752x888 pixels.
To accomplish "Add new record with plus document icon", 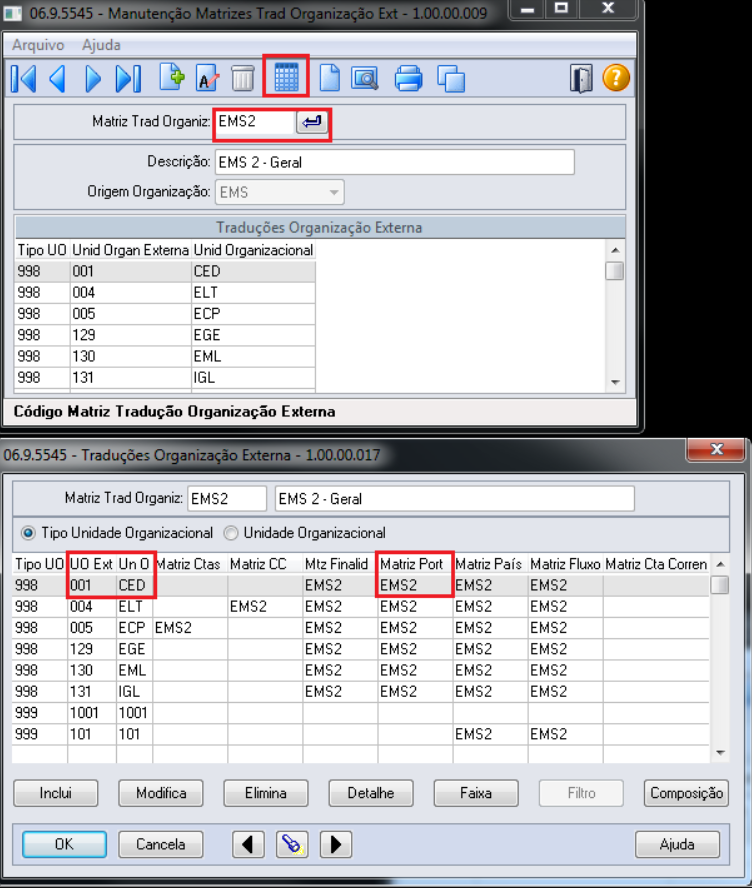I will pos(172,78).
